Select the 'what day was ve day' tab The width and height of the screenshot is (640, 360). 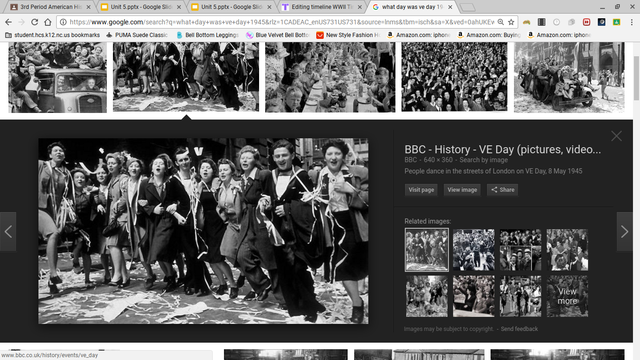[x=411, y=7]
